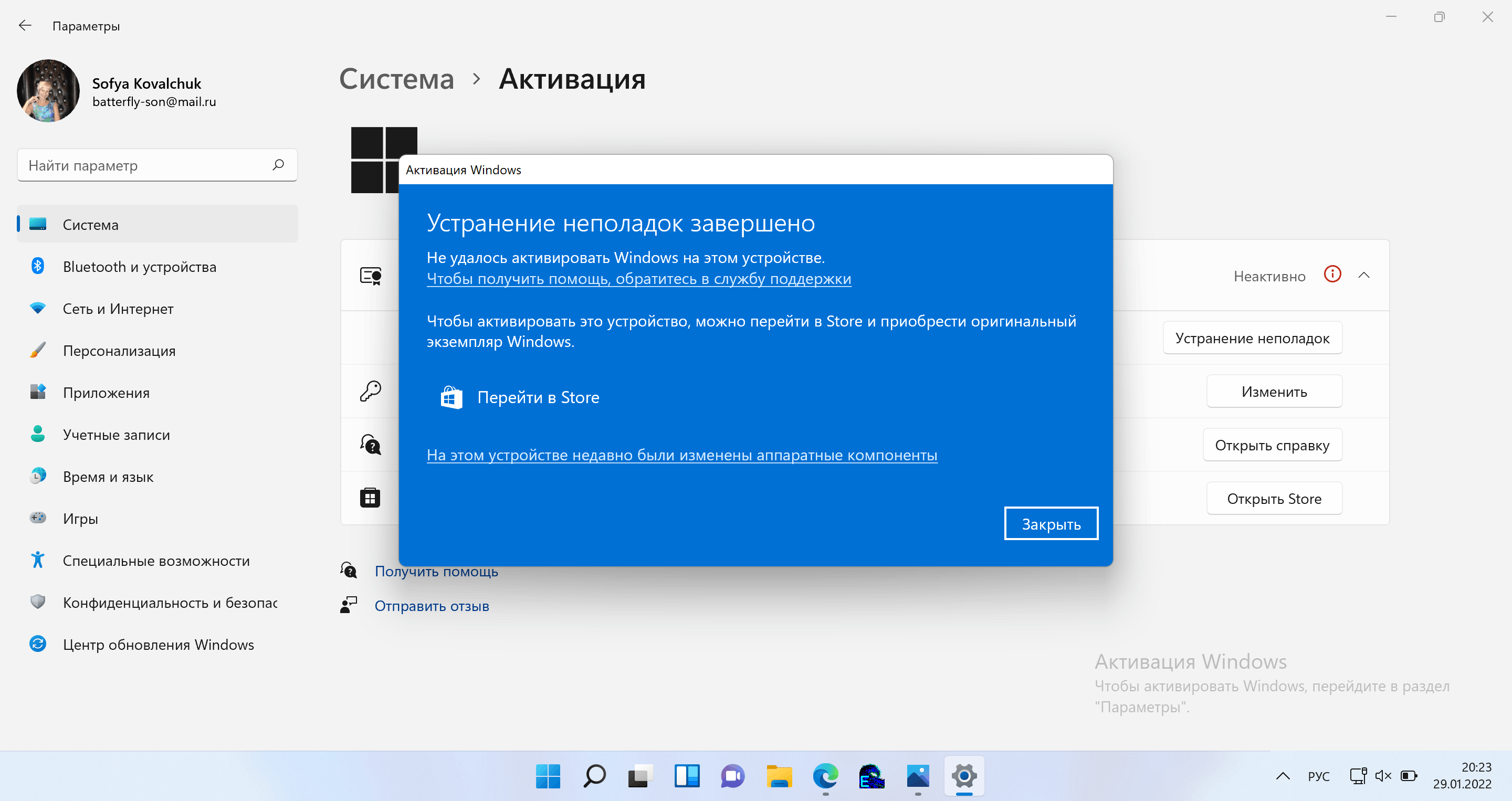The width and height of the screenshot is (1512, 801).
Task: Open Персонализация settings
Action: [x=157, y=350]
